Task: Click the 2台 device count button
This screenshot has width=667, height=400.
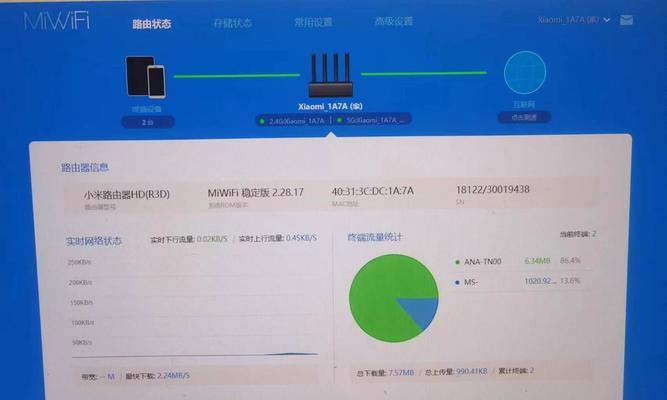Action: [x=148, y=122]
